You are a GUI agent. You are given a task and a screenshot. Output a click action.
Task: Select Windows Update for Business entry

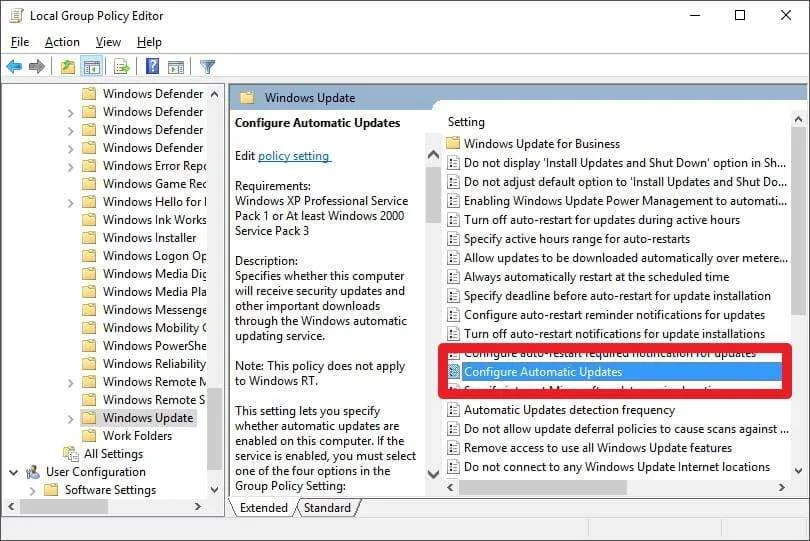pos(541,143)
